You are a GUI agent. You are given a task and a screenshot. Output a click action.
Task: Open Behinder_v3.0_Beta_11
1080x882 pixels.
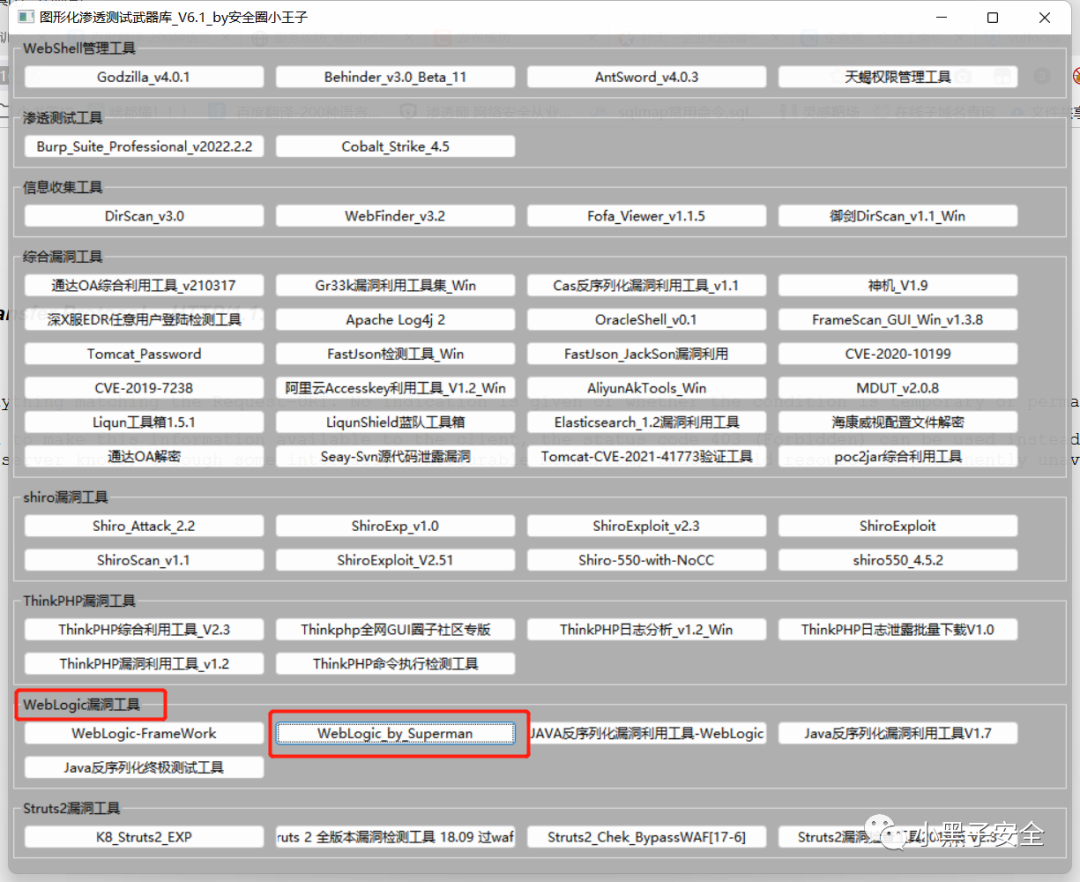pos(395,77)
